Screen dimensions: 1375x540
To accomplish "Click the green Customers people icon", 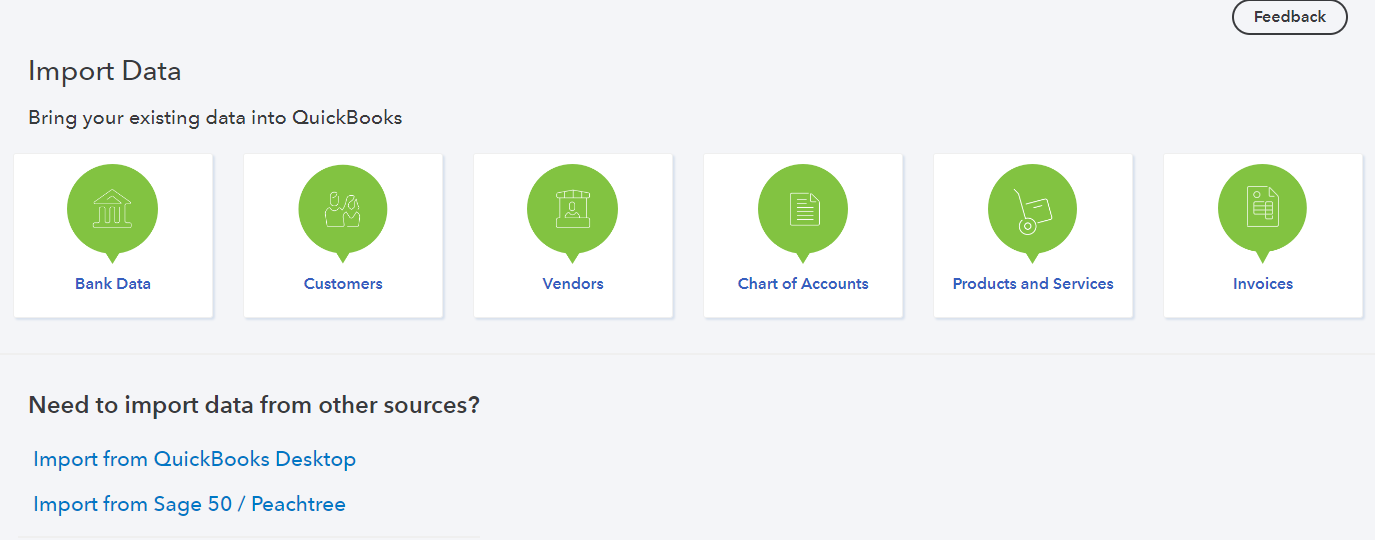I will coord(342,210).
